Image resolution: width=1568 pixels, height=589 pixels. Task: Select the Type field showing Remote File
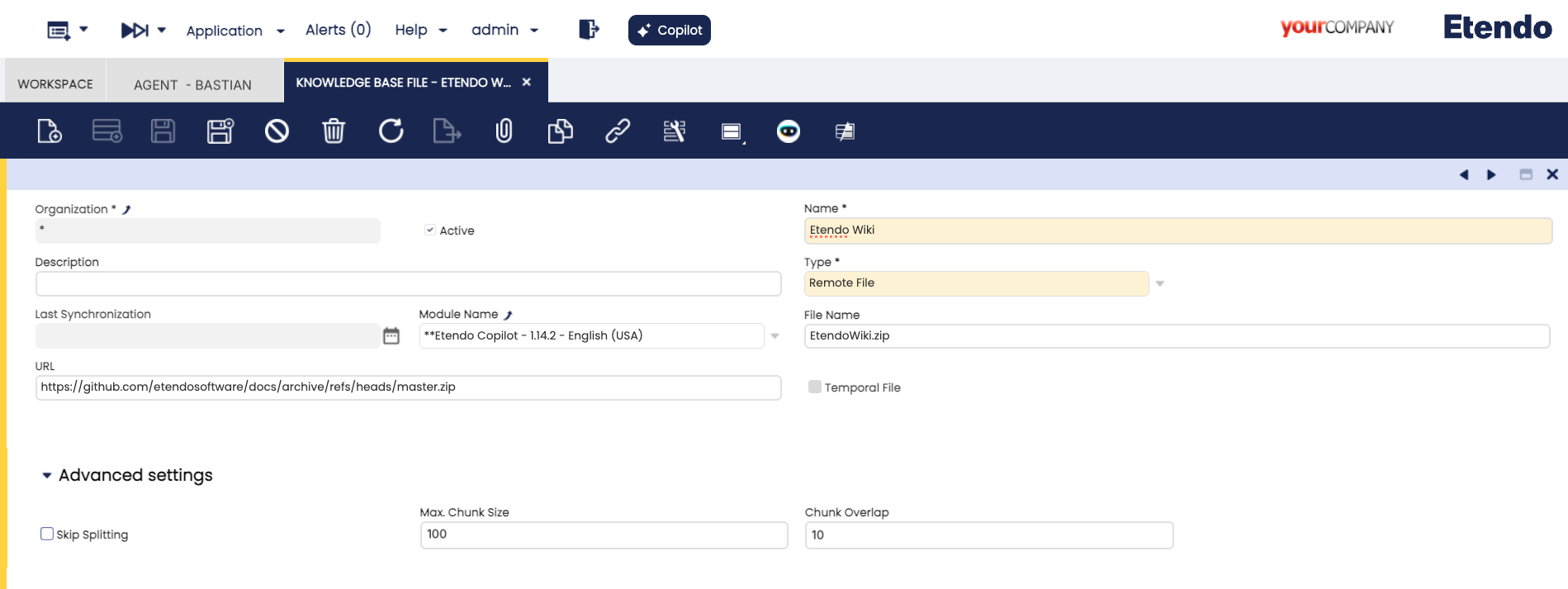pyautogui.click(x=976, y=283)
